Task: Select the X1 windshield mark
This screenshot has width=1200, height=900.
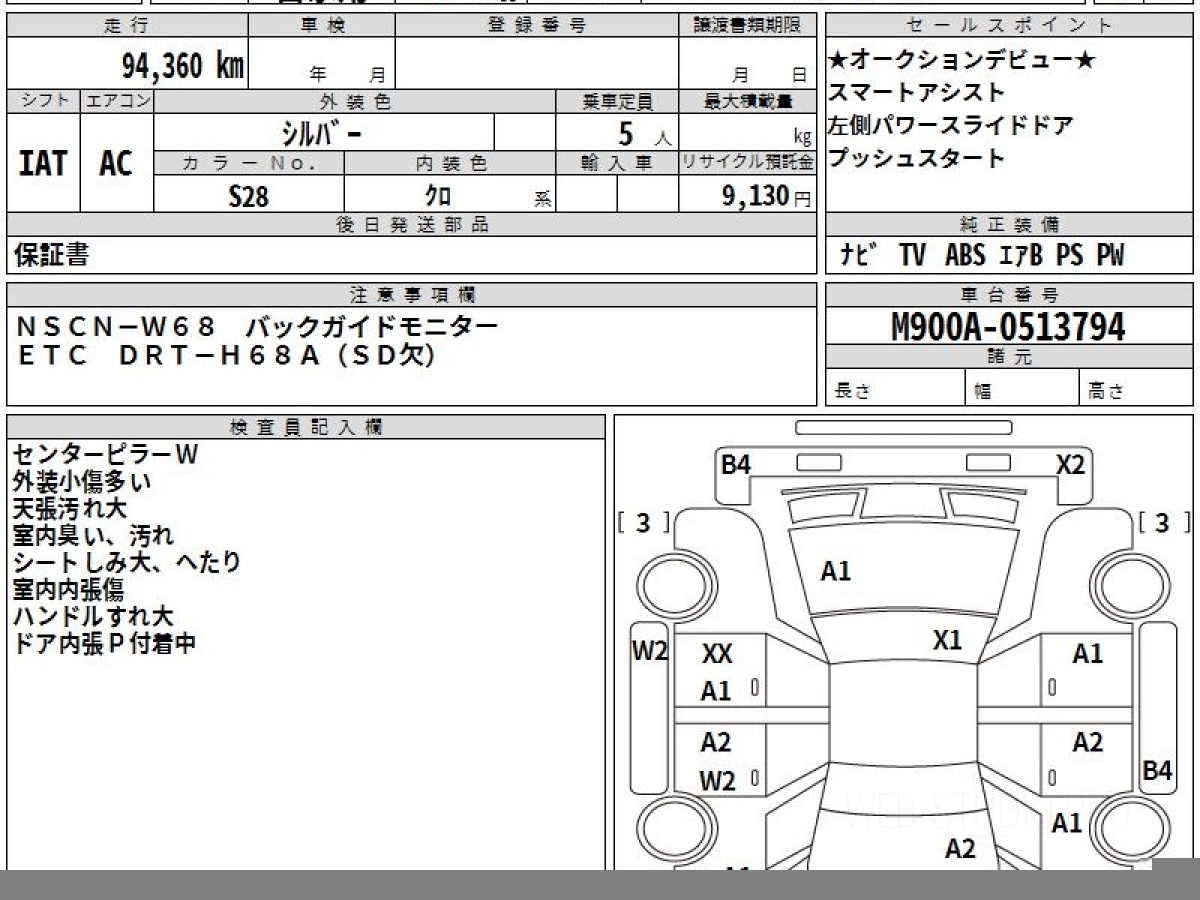Action: pos(947,640)
